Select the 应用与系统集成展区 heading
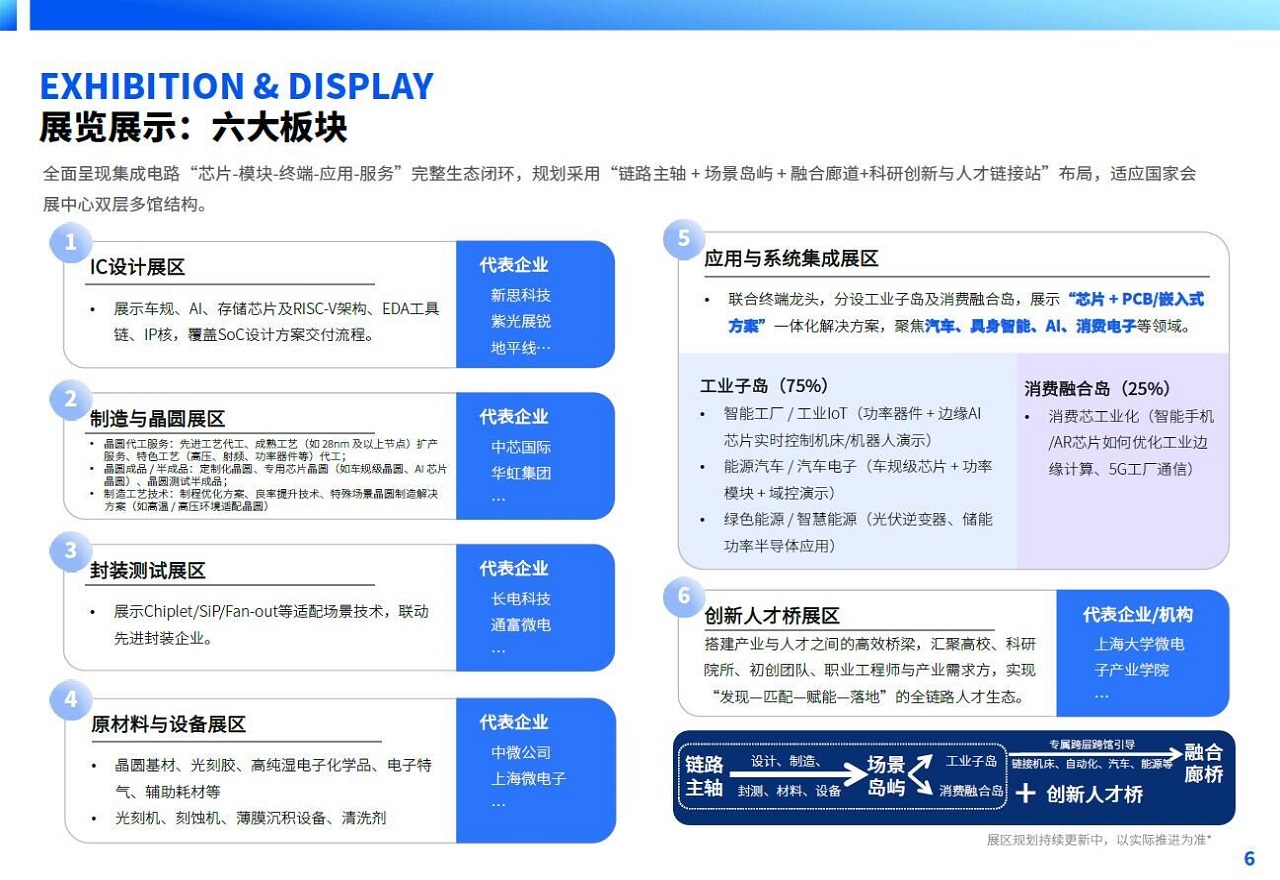Viewport: 1280px width, 880px height. [x=791, y=259]
